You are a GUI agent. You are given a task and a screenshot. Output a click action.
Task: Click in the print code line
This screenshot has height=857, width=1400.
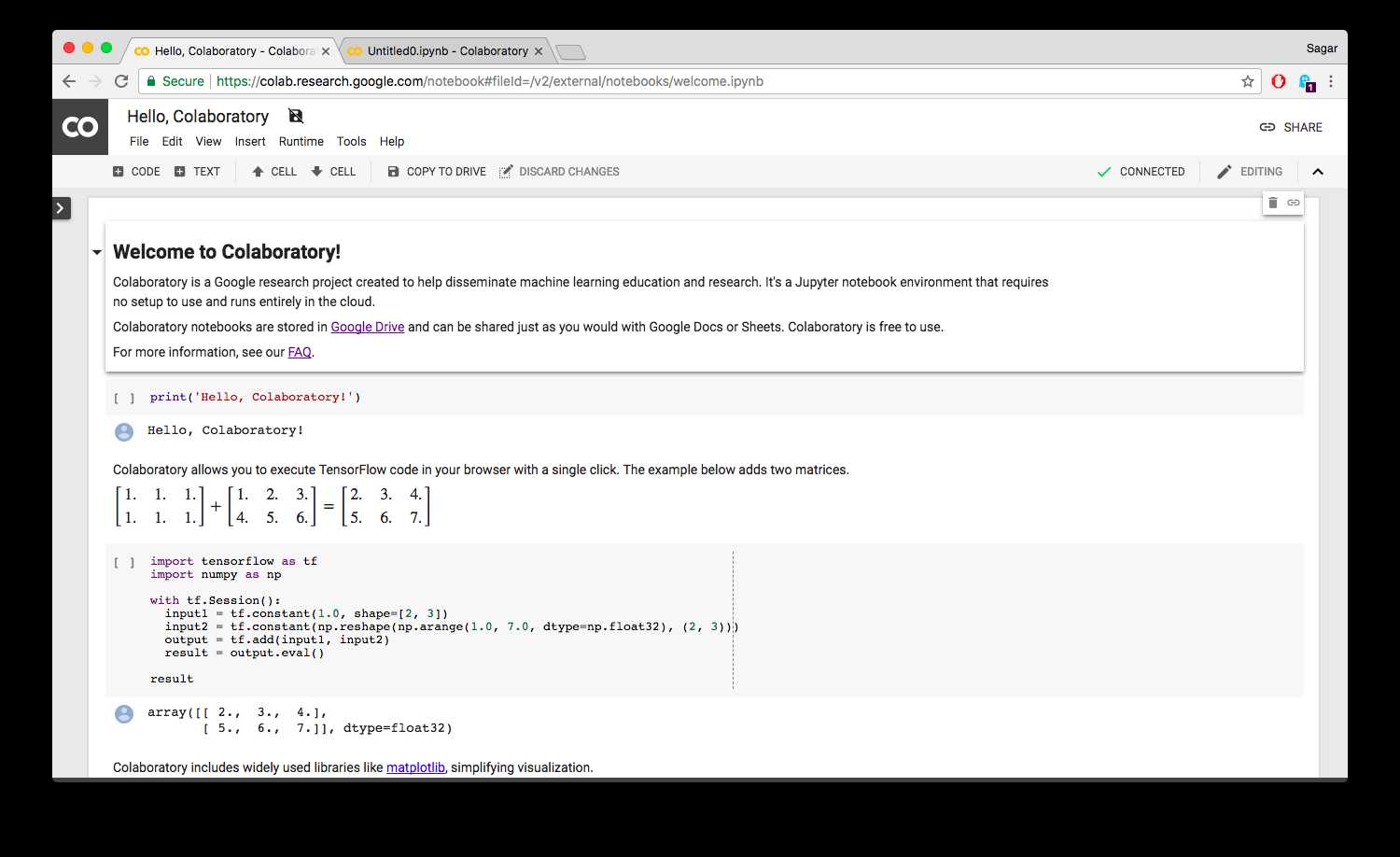(x=255, y=397)
